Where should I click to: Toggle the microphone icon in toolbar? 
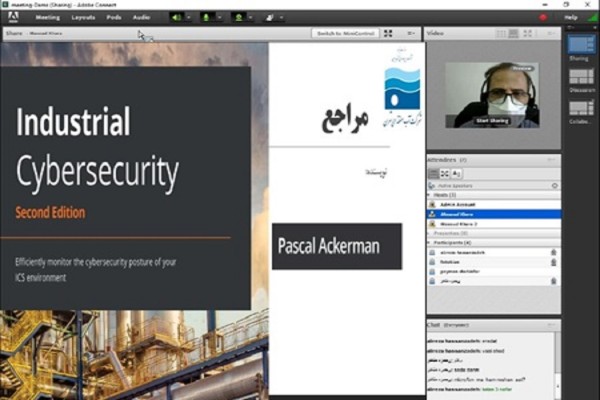pos(207,17)
